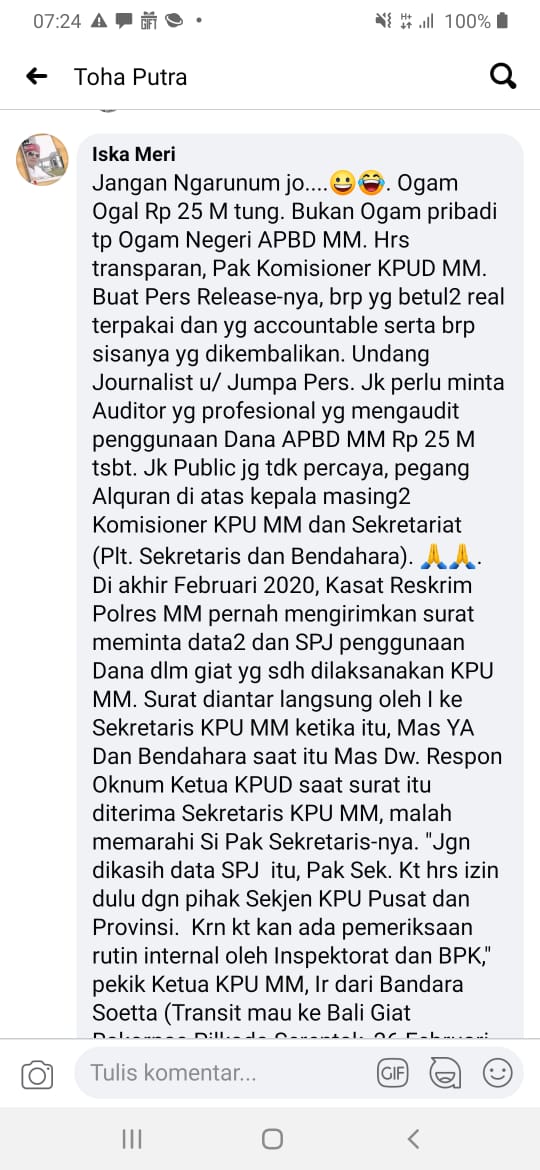Screen dimensions: 540x1170
Task: Open emoji picker smiley icon
Action: (497, 1074)
